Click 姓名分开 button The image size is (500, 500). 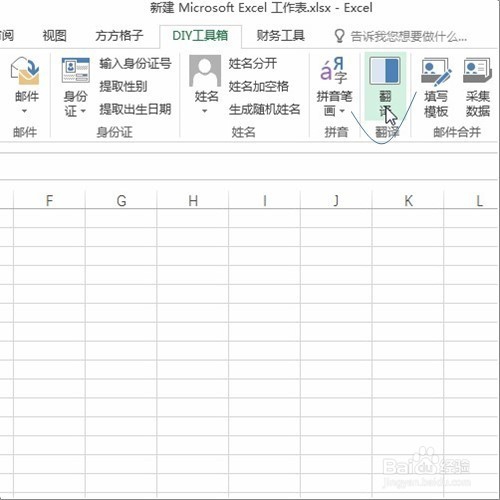(253, 63)
